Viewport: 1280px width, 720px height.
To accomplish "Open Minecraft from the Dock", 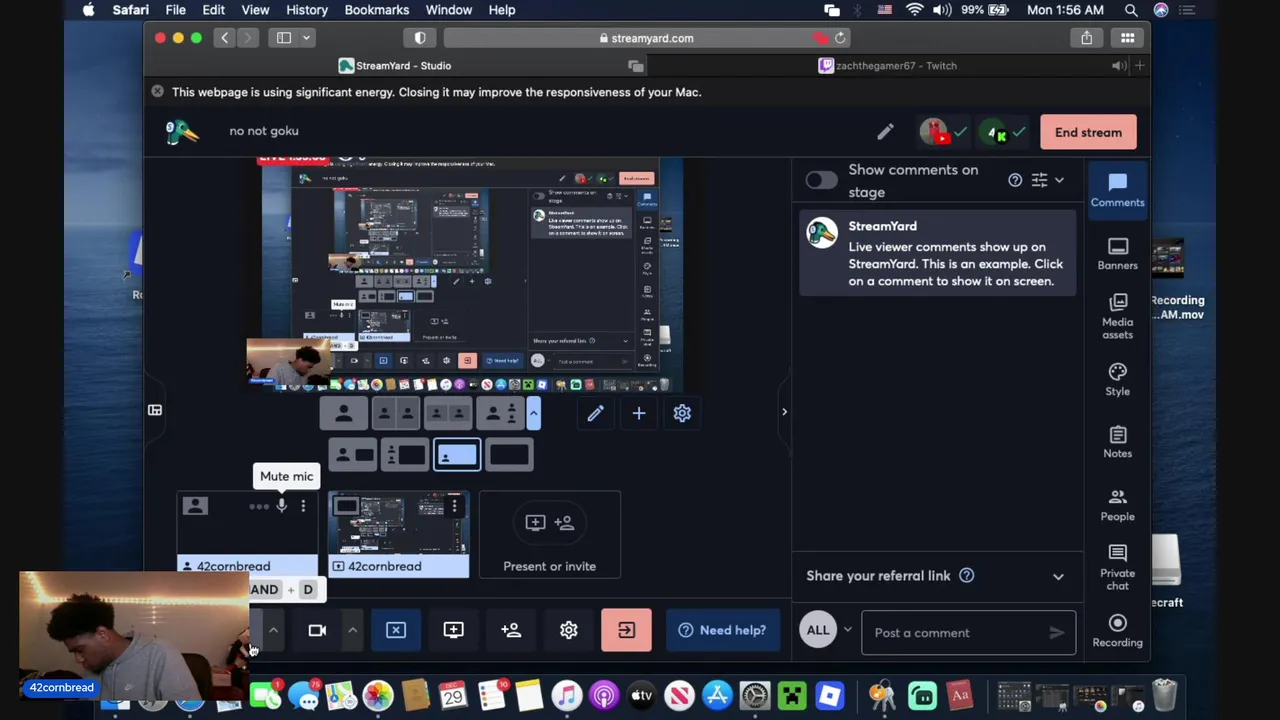I will click(x=792, y=695).
